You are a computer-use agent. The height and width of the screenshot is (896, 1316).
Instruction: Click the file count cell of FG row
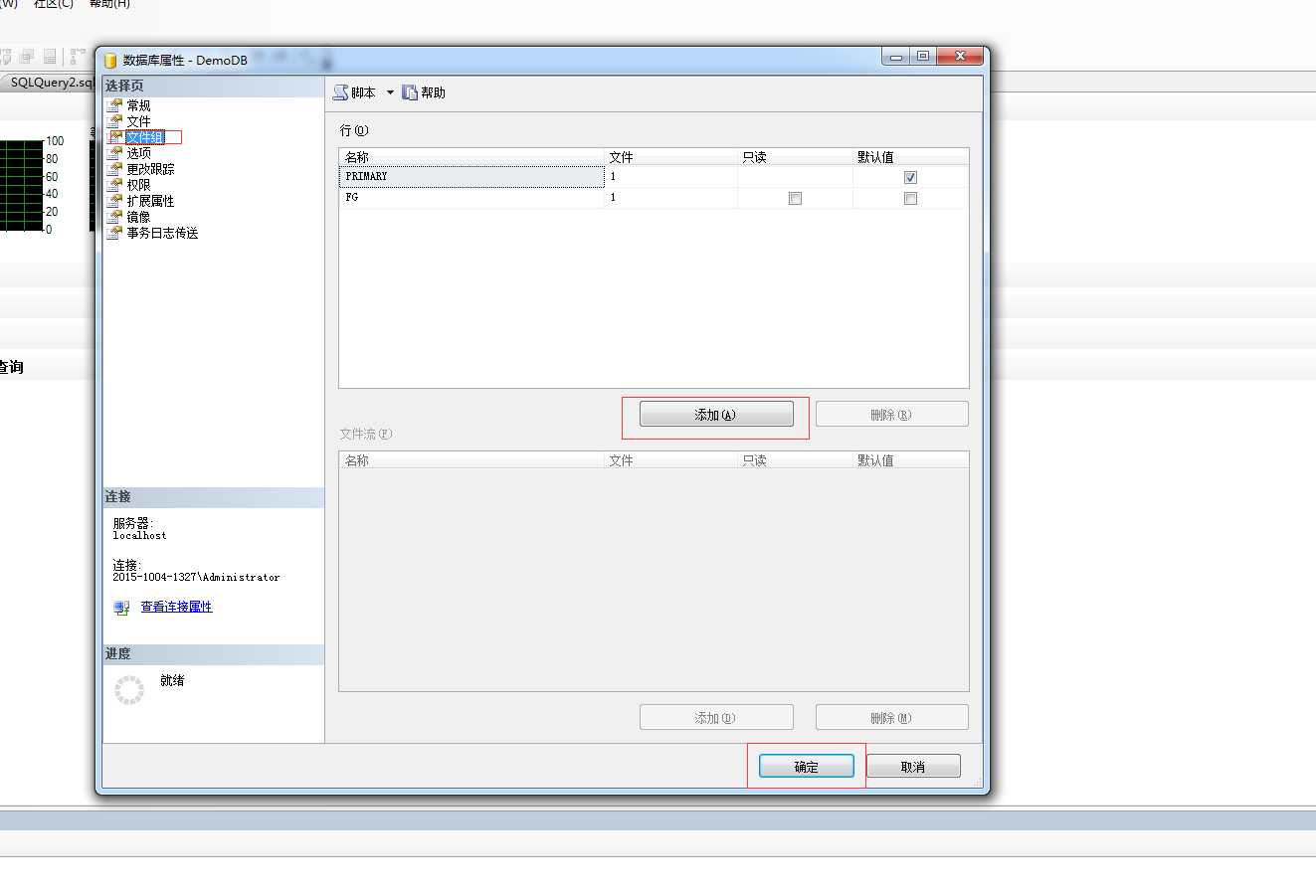670,197
